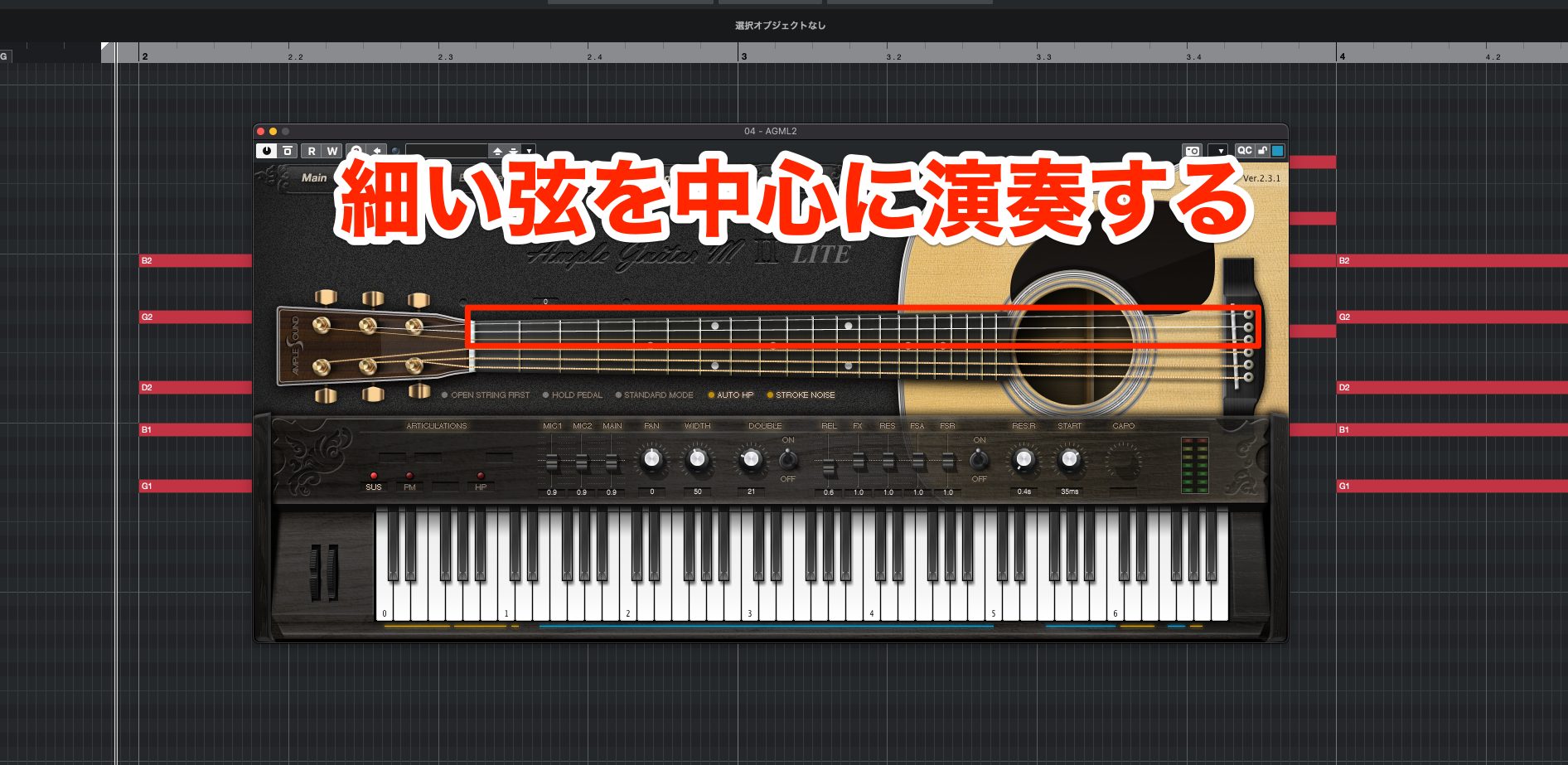The image size is (1568, 765).
Task: Click the CAPO knob
Action: click(x=1124, y=461)
